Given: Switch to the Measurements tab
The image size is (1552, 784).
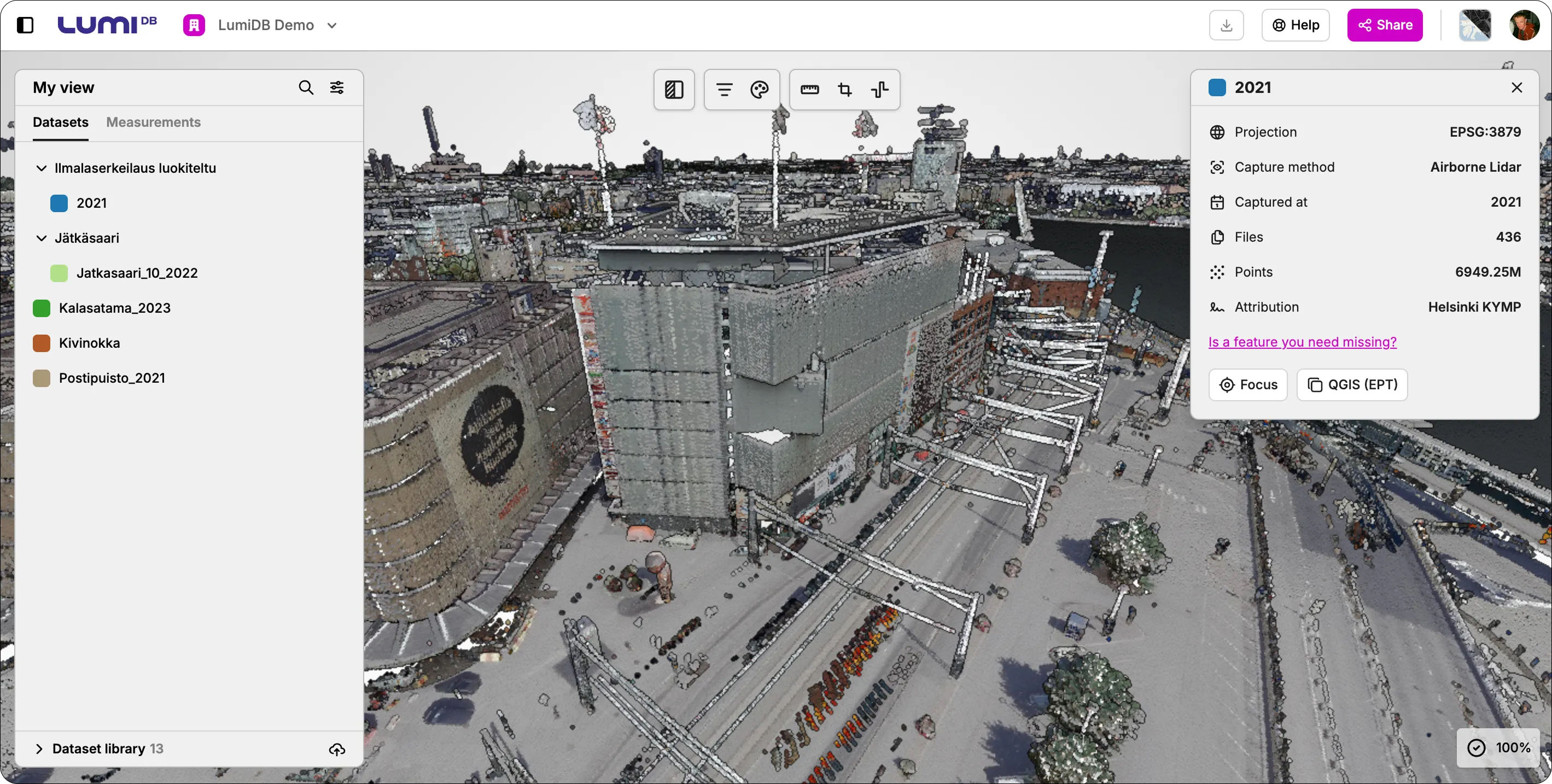Looking at the screenshot, I should pyautogui.click(x=153, y=122).
